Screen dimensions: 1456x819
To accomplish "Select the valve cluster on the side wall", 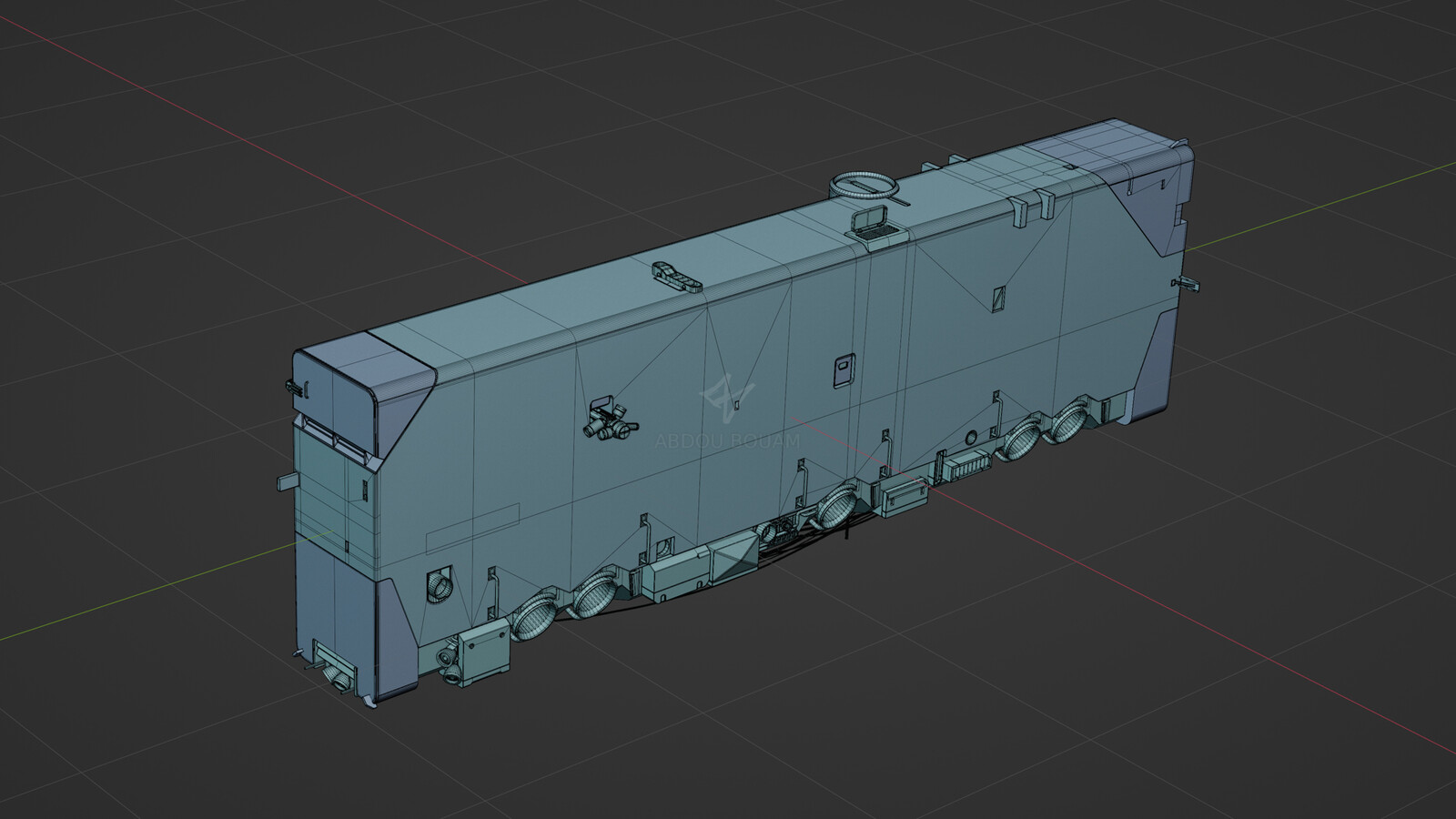I will click(x=612, y=420).
